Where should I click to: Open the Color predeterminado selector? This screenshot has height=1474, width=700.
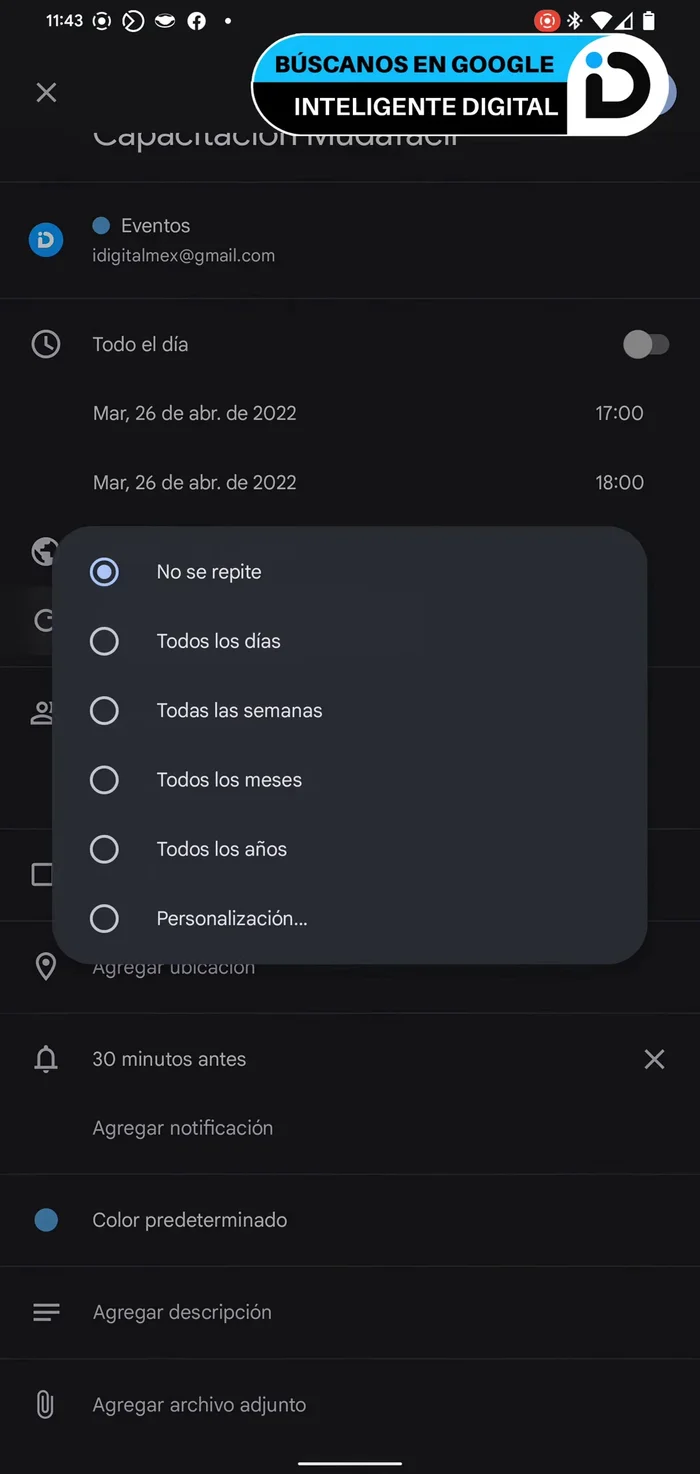pos(189,1219)
